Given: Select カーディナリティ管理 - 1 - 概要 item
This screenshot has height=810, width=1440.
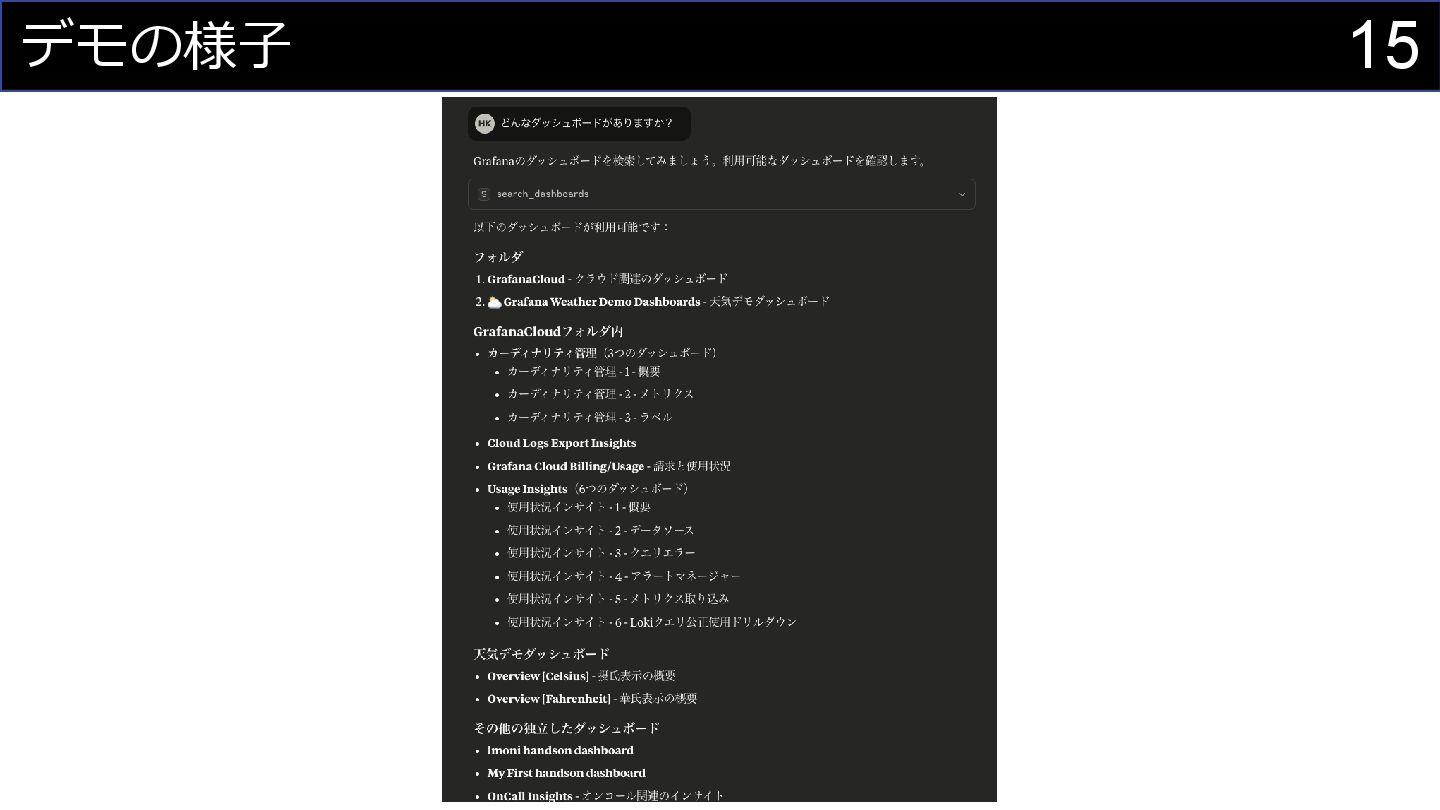Looking at the screenshot, I should coord(584,371).
